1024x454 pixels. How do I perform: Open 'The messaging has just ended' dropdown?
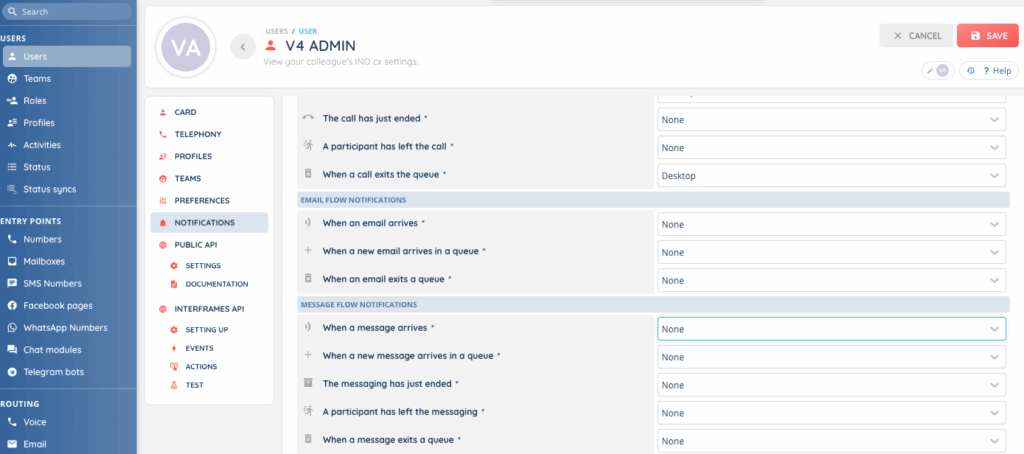pos(830,385)
